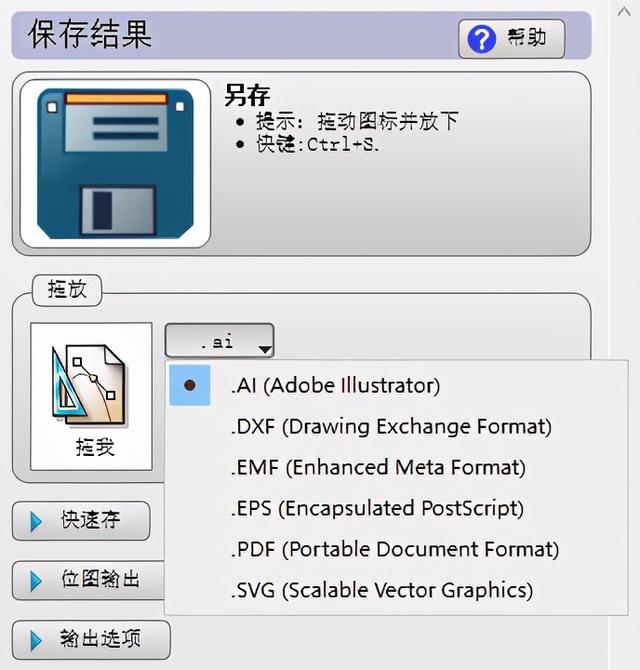This screenshot has width=640, height=670.
Task: Expand the 快速存 quick save section
Action: (81, 521)
